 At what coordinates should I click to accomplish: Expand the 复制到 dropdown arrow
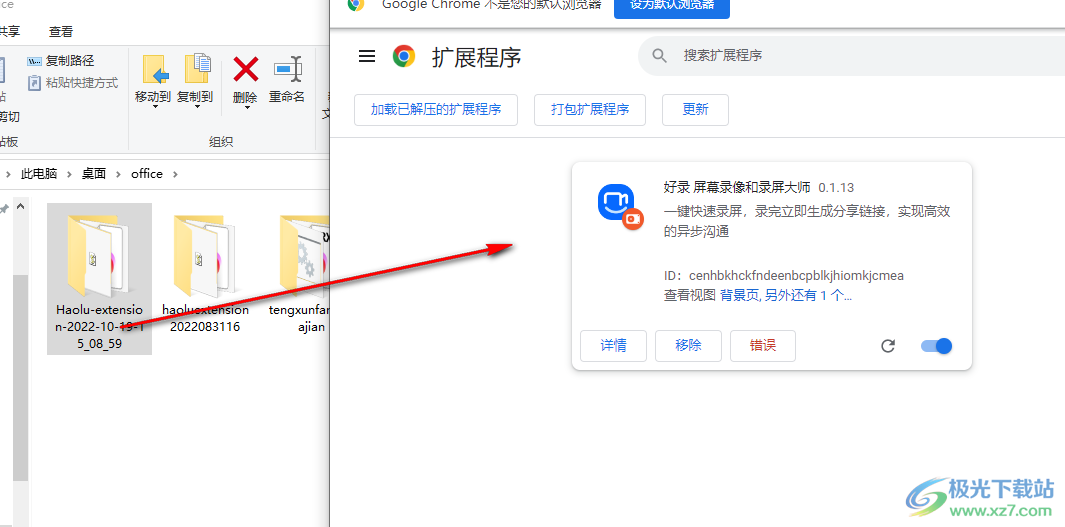coord(196,107)
